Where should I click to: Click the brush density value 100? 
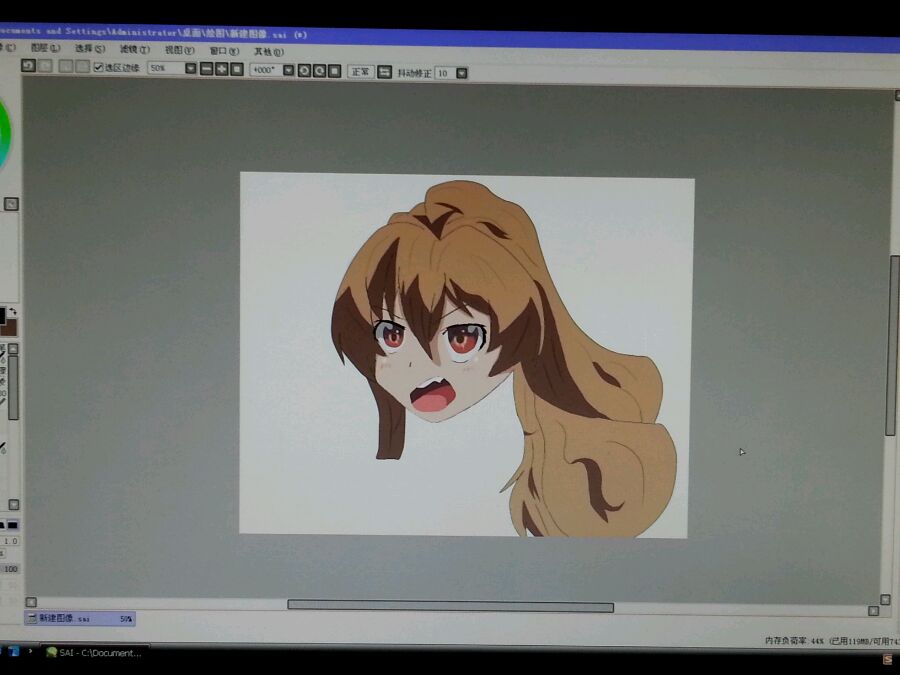tap(11, 569)
